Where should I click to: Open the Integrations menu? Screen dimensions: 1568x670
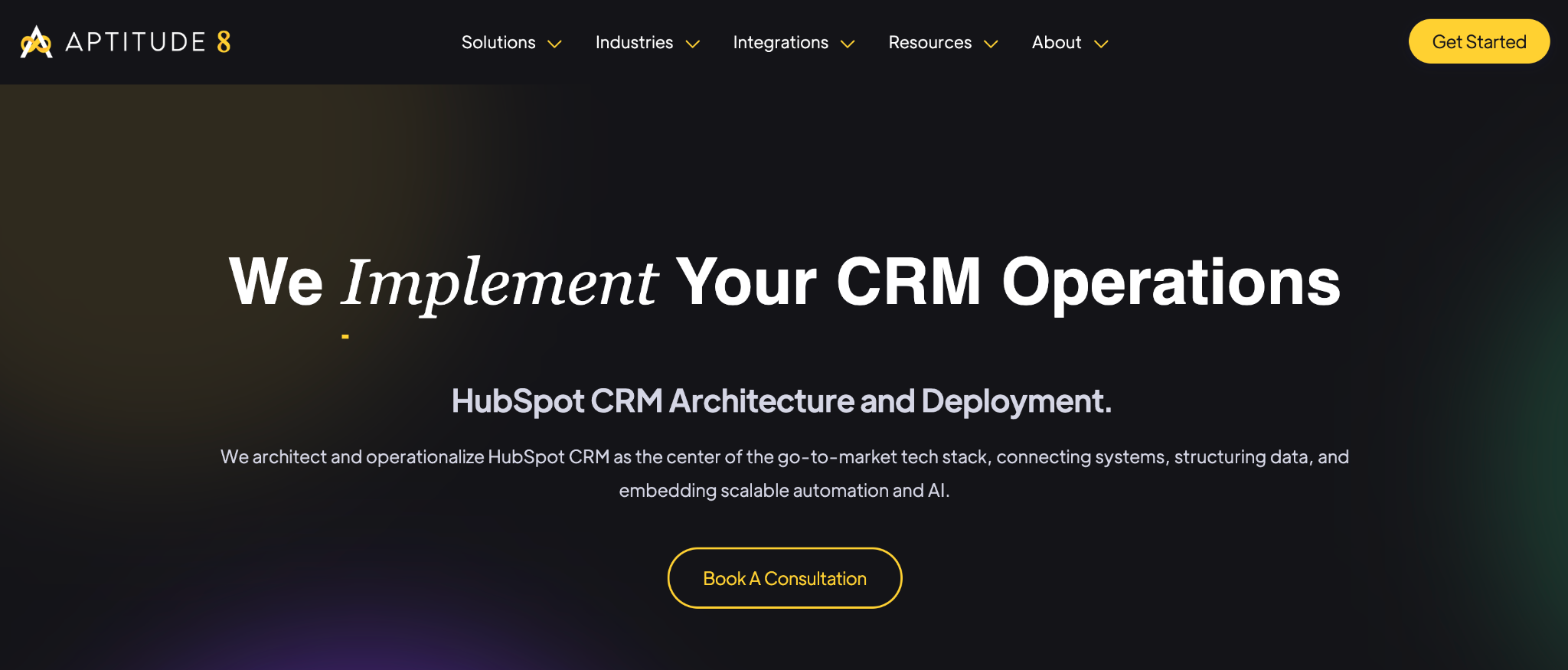pos(780,43)
